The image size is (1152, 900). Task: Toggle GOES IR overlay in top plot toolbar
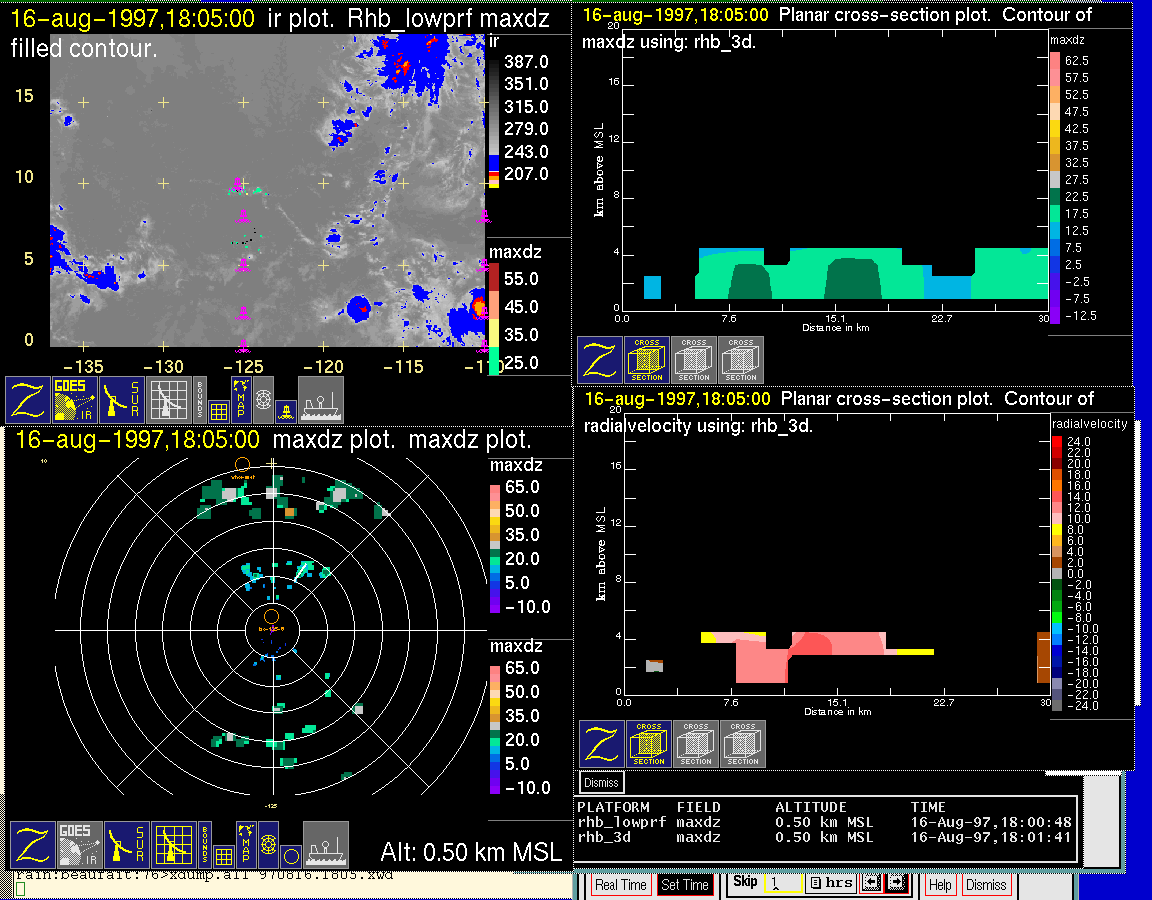click(76, 400)
